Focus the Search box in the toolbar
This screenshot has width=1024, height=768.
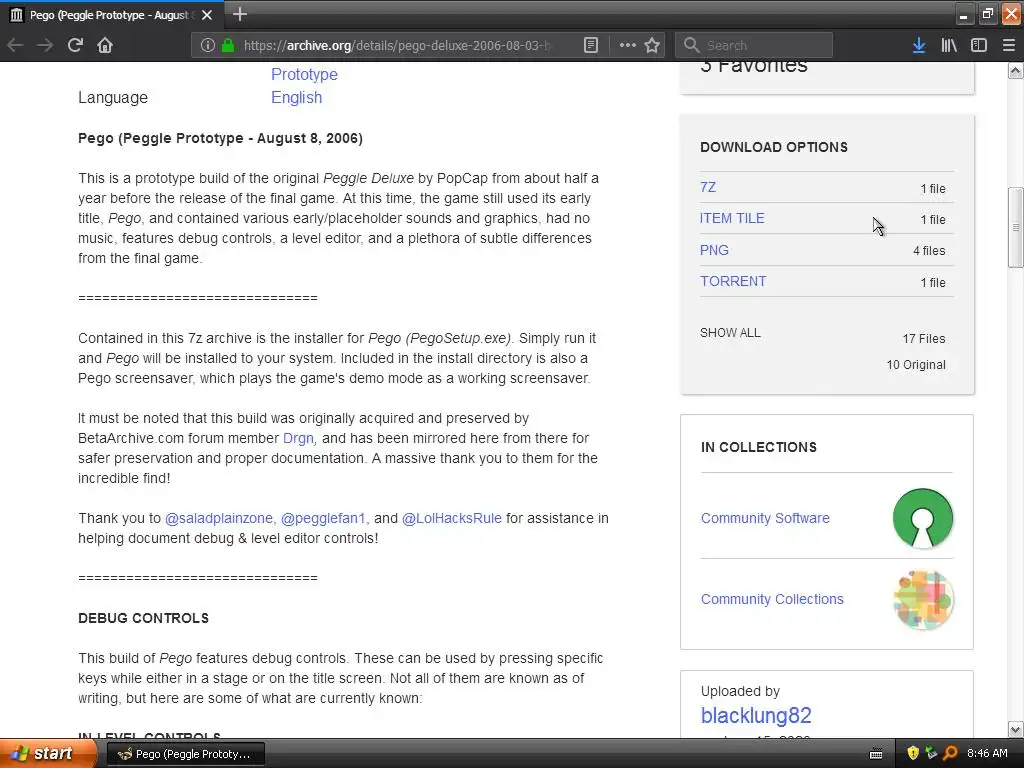754,45
